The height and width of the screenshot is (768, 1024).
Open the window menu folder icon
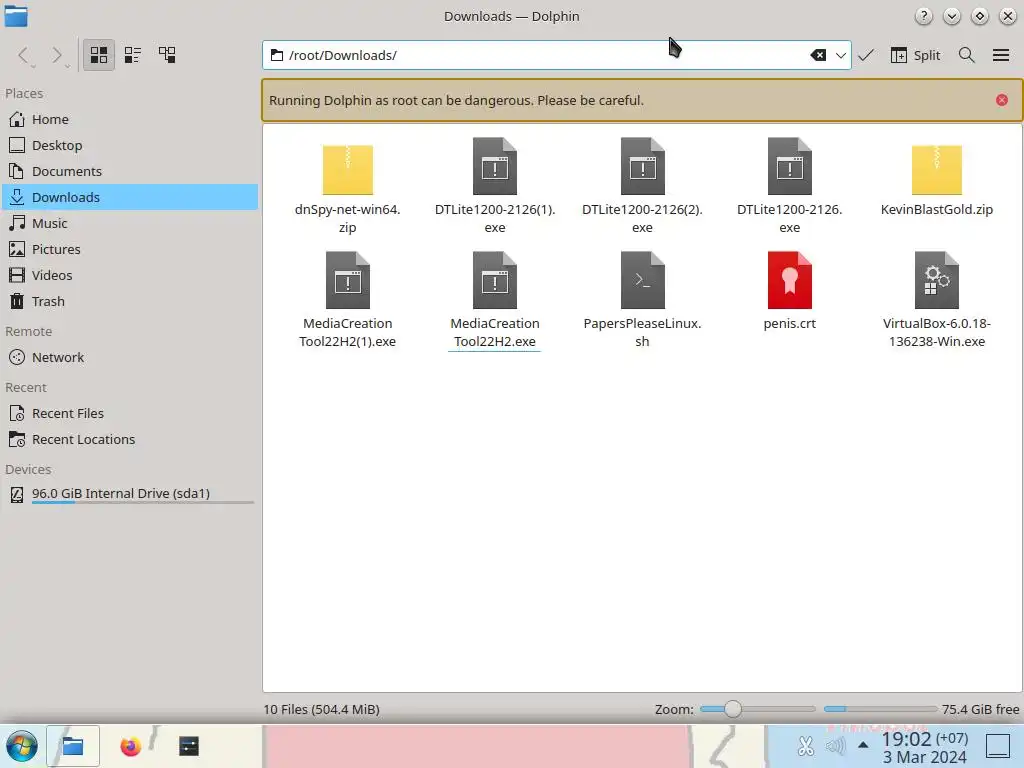[16, 16]
